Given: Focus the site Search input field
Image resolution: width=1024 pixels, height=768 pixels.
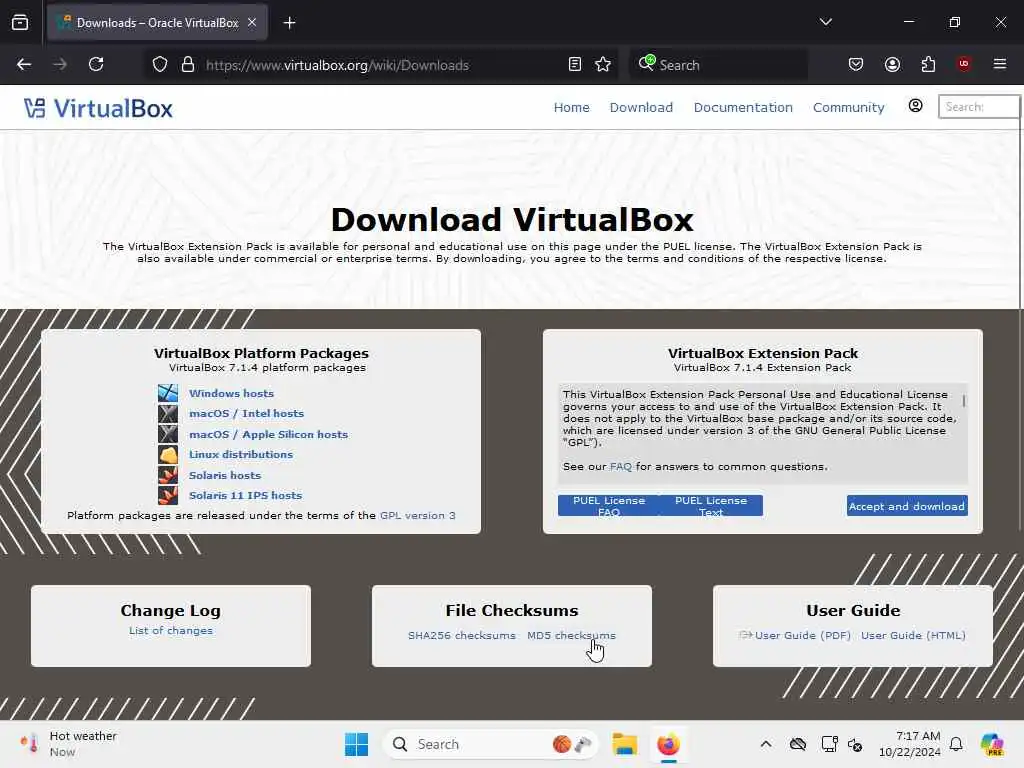Looking at the screenshot, I should (978, 106).
